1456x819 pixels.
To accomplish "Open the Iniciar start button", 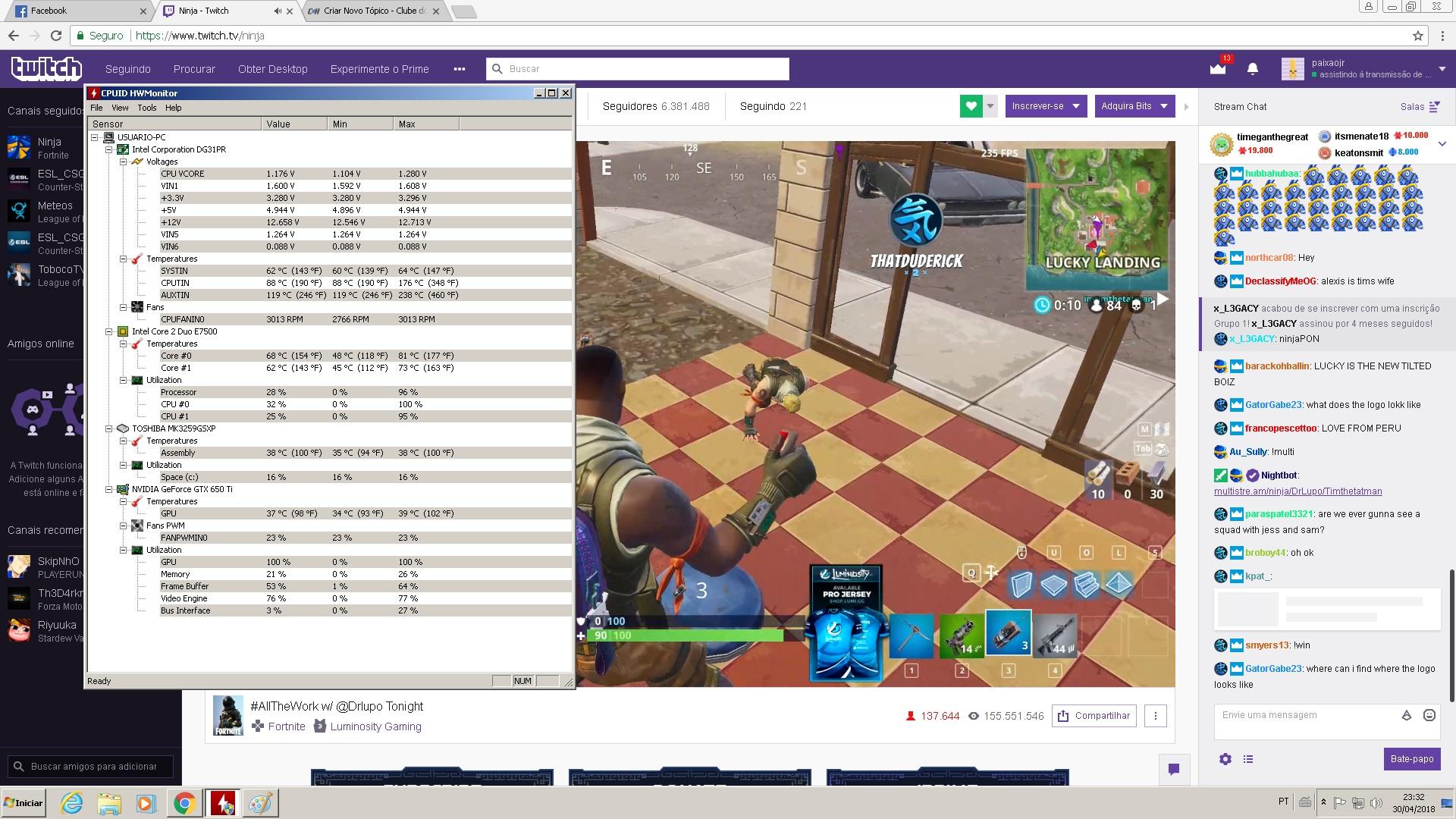I will 24,803.
